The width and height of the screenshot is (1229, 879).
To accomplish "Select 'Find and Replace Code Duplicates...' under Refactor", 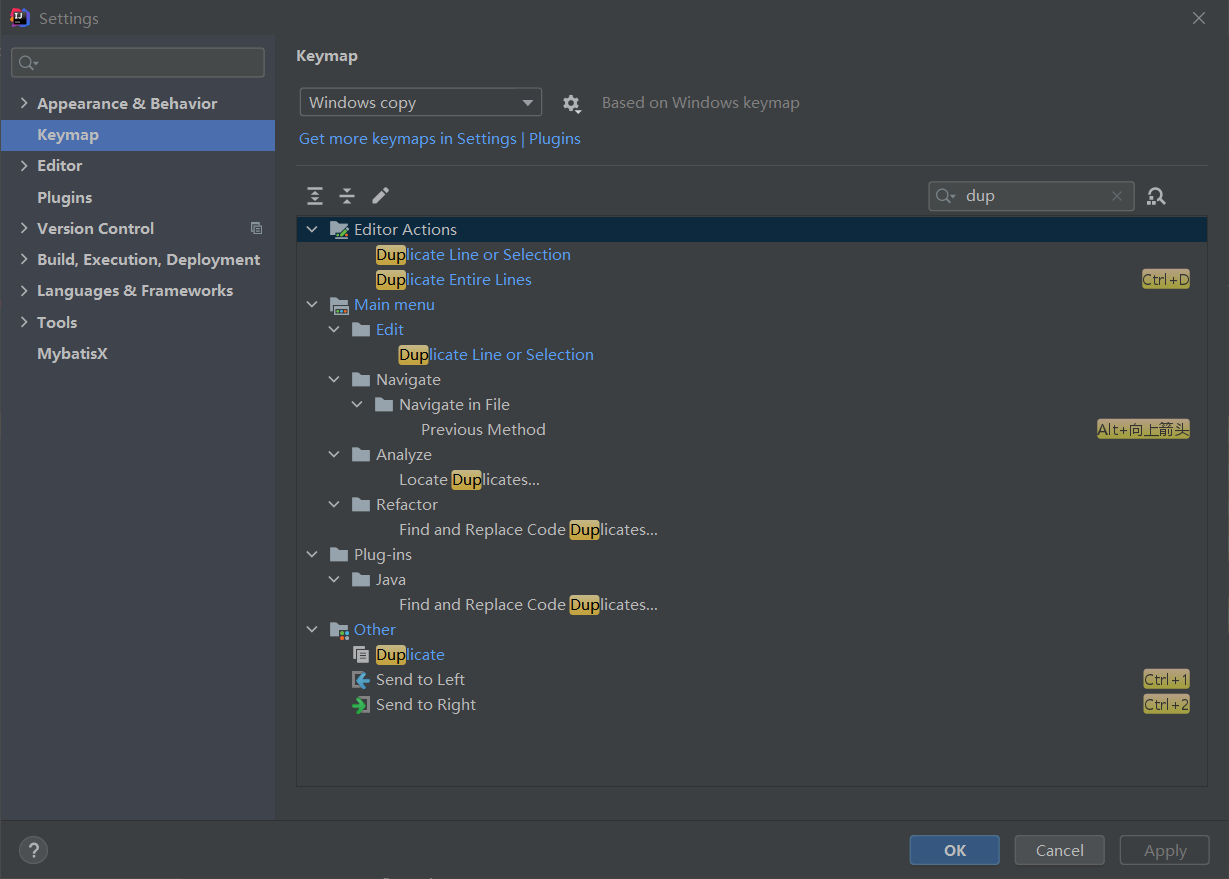I will pyautogui.click(x=752, y=530).
